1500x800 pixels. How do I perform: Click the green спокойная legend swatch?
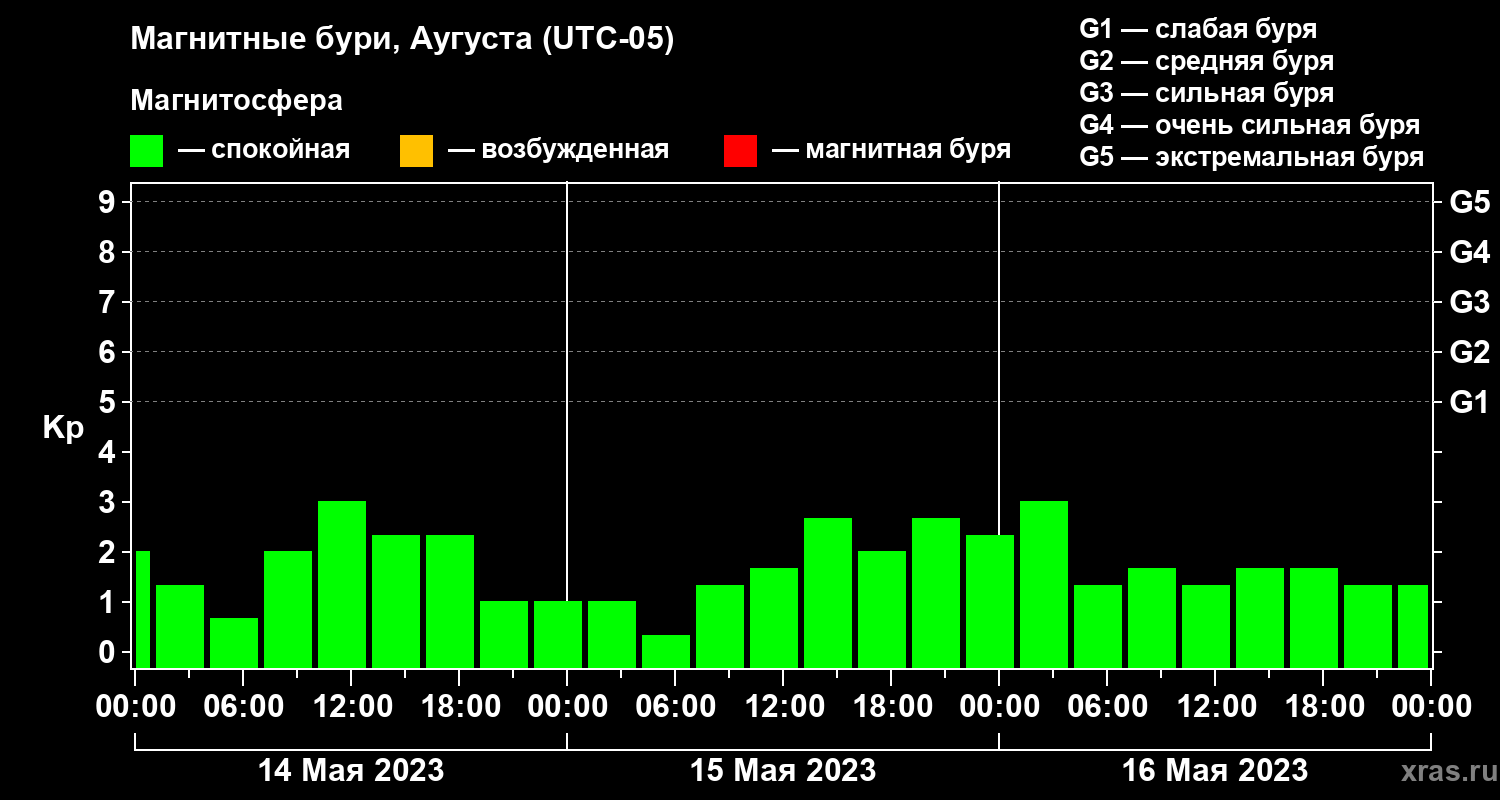(146, 151)
